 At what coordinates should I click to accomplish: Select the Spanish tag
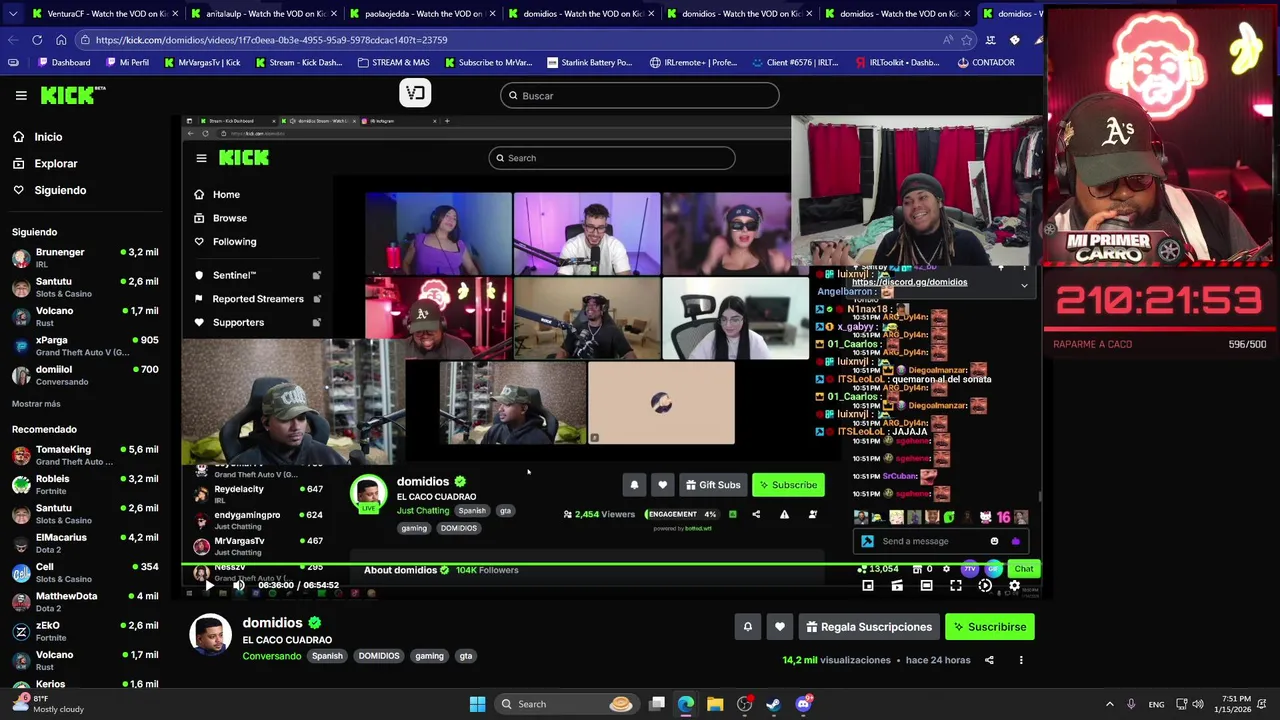327,656
